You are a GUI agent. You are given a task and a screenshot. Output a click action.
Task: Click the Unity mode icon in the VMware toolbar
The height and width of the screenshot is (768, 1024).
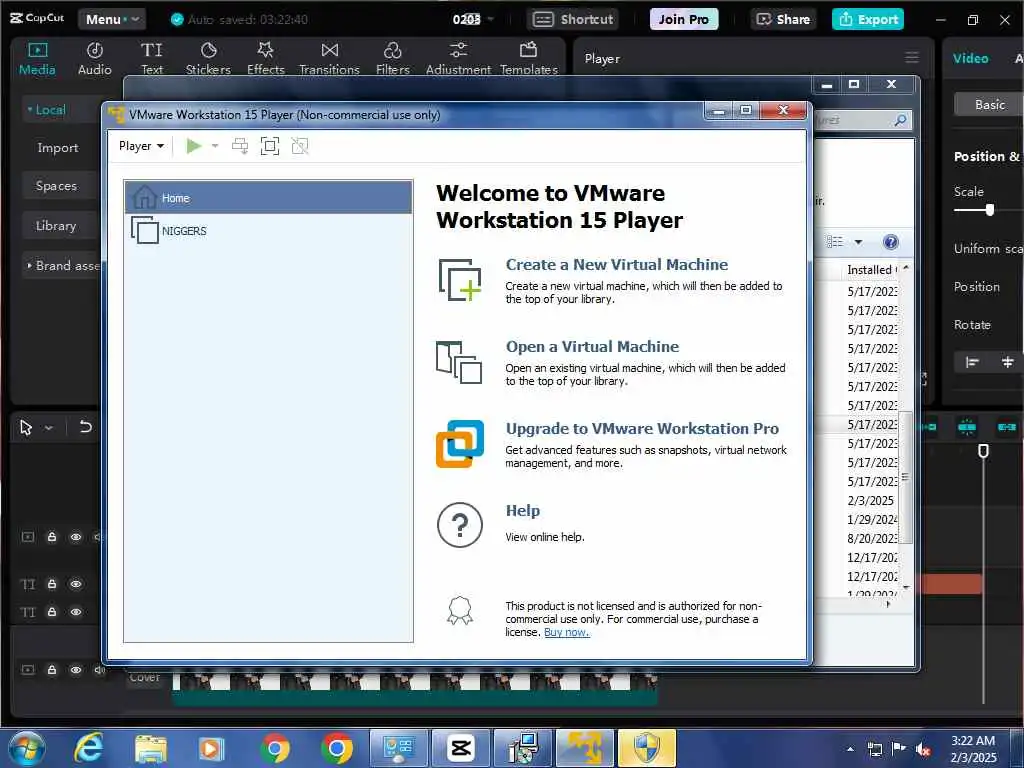coord(300,146)
